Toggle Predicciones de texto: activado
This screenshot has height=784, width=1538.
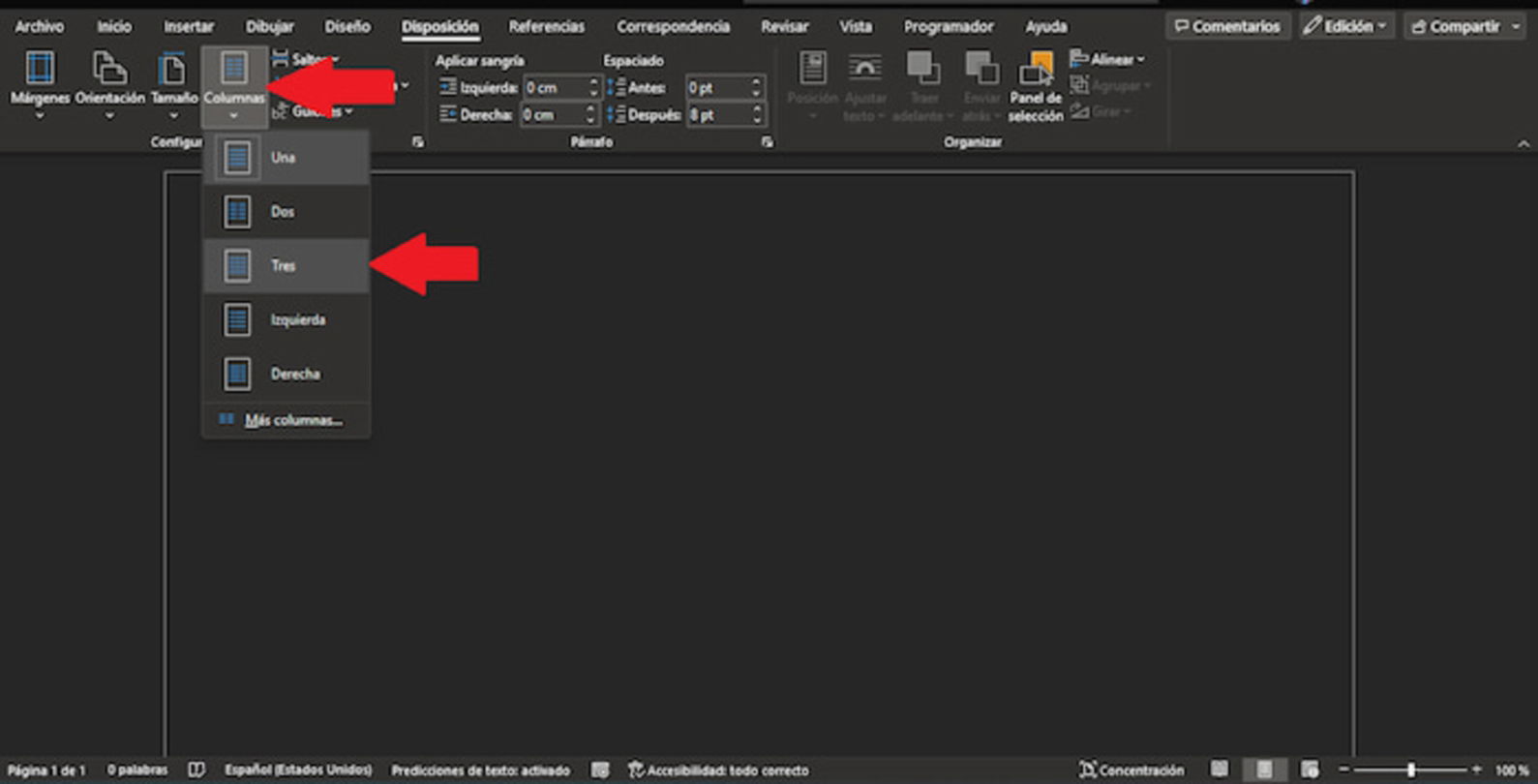coord(480,770)
